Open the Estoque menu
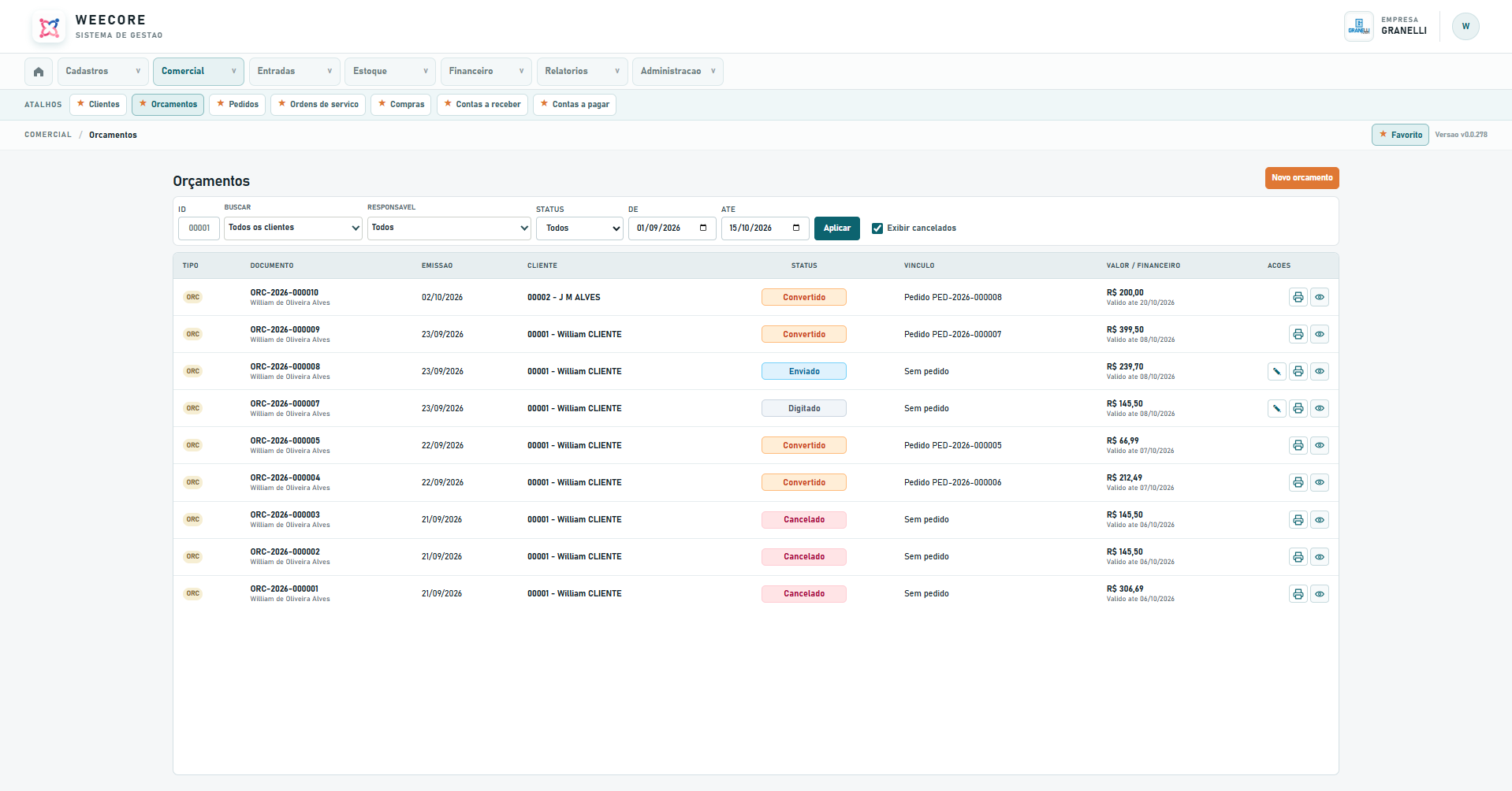This screenshot has height=791, width=1512. (x=390, y=71)
